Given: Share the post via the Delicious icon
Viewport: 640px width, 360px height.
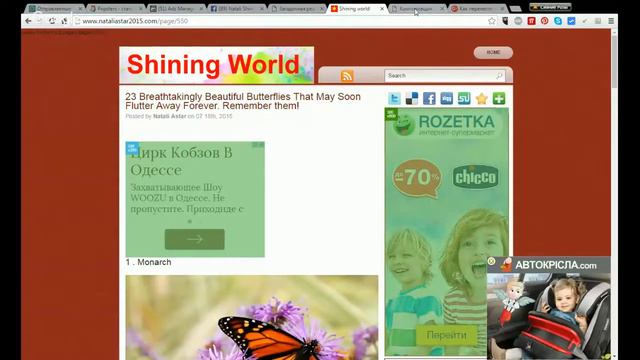Looking at the screenshot, I should [412, 98].
